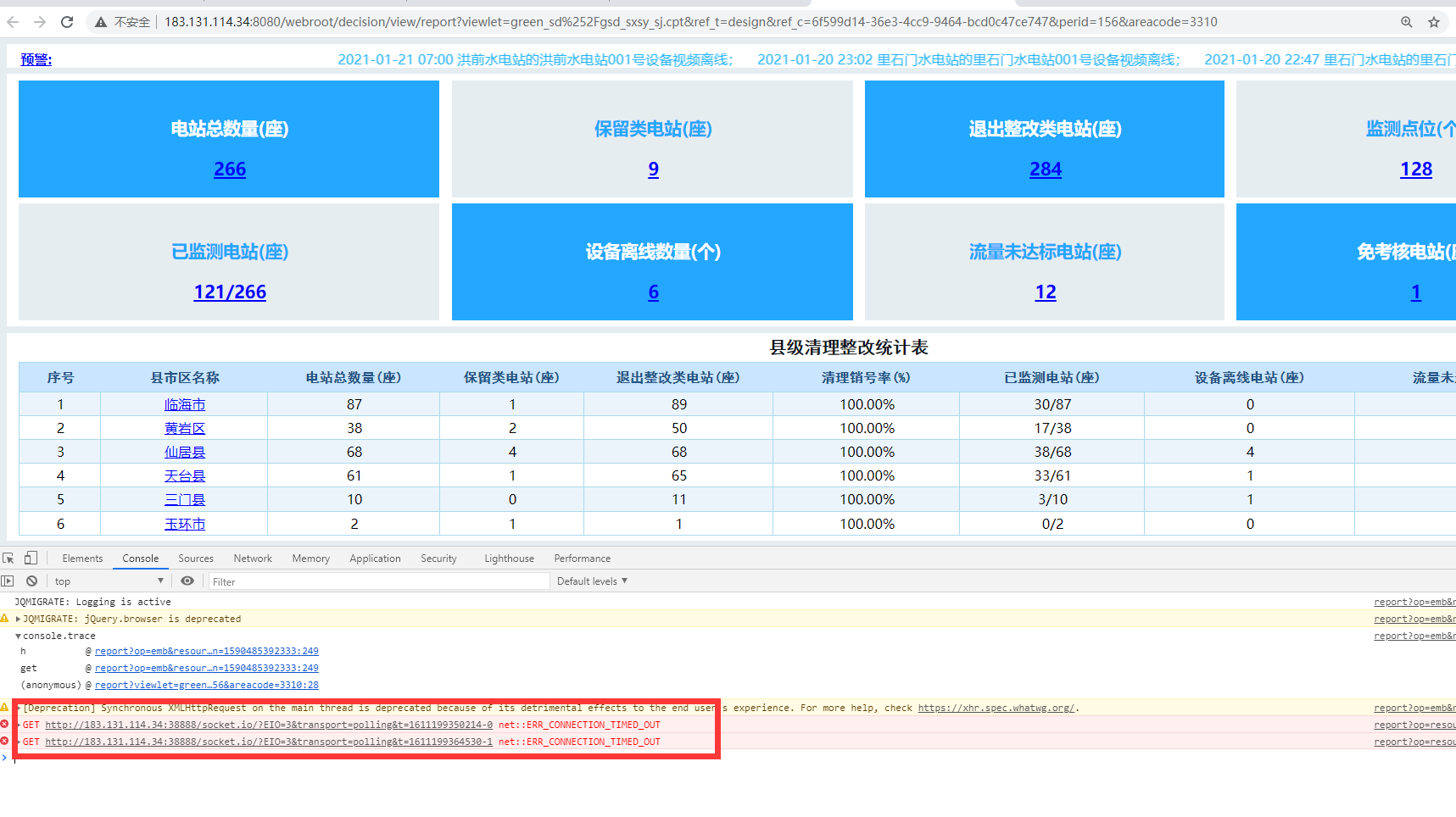Click scrolling alert about 洪前水电站 video offline
Screen dimensions: 1456x817
click(x=536, y=59)
